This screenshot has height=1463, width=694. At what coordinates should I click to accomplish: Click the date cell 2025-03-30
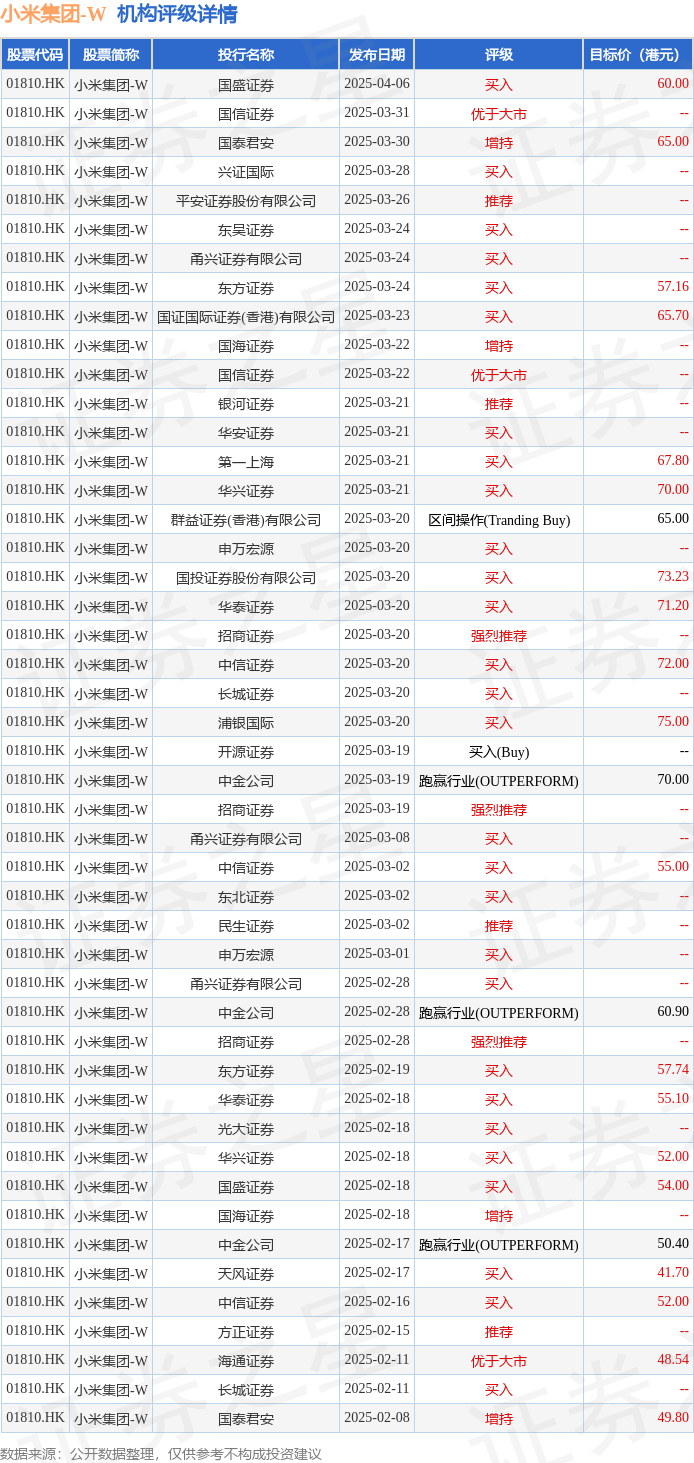377,142
